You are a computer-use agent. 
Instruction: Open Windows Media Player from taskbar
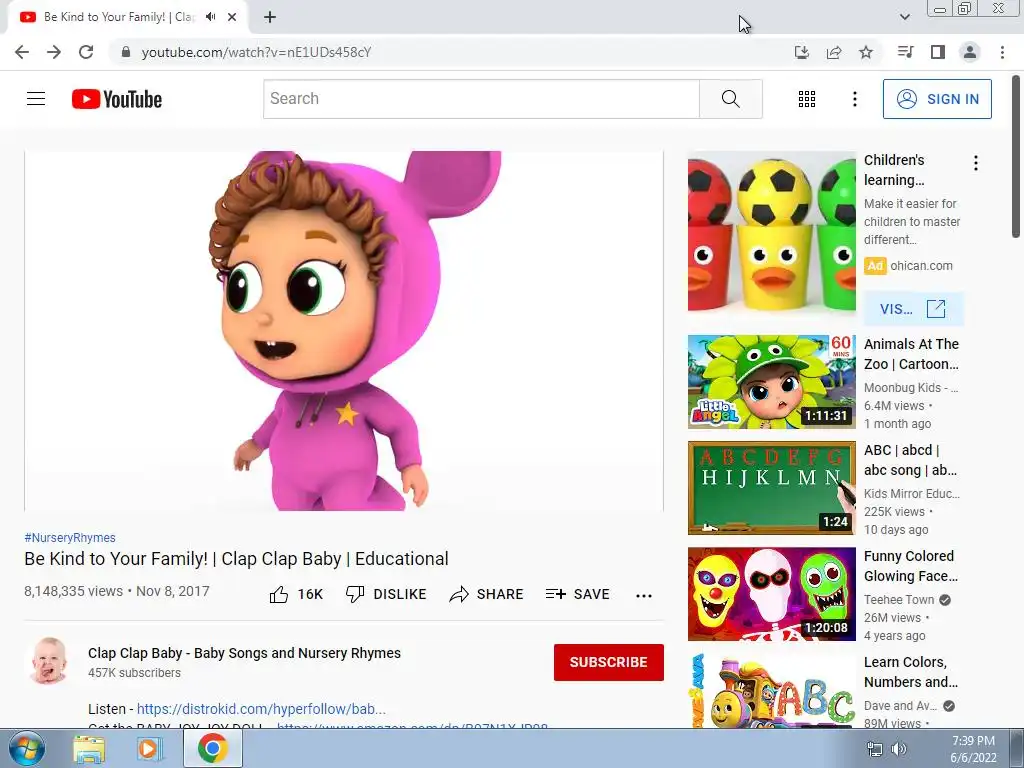click(x=150, y=748)
